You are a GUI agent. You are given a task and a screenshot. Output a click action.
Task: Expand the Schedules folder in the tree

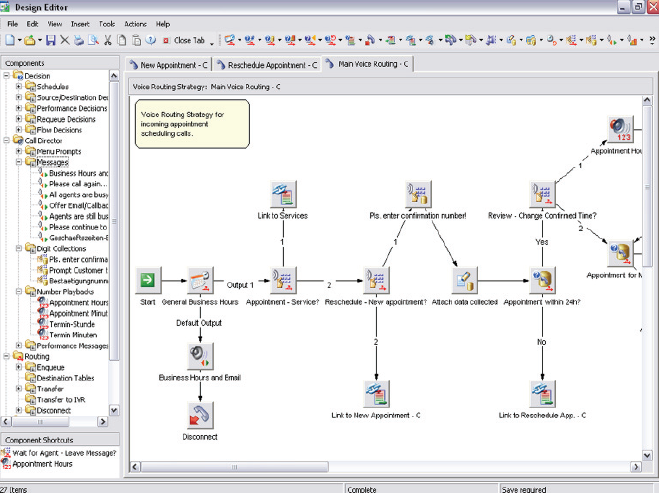coord(18,87)
